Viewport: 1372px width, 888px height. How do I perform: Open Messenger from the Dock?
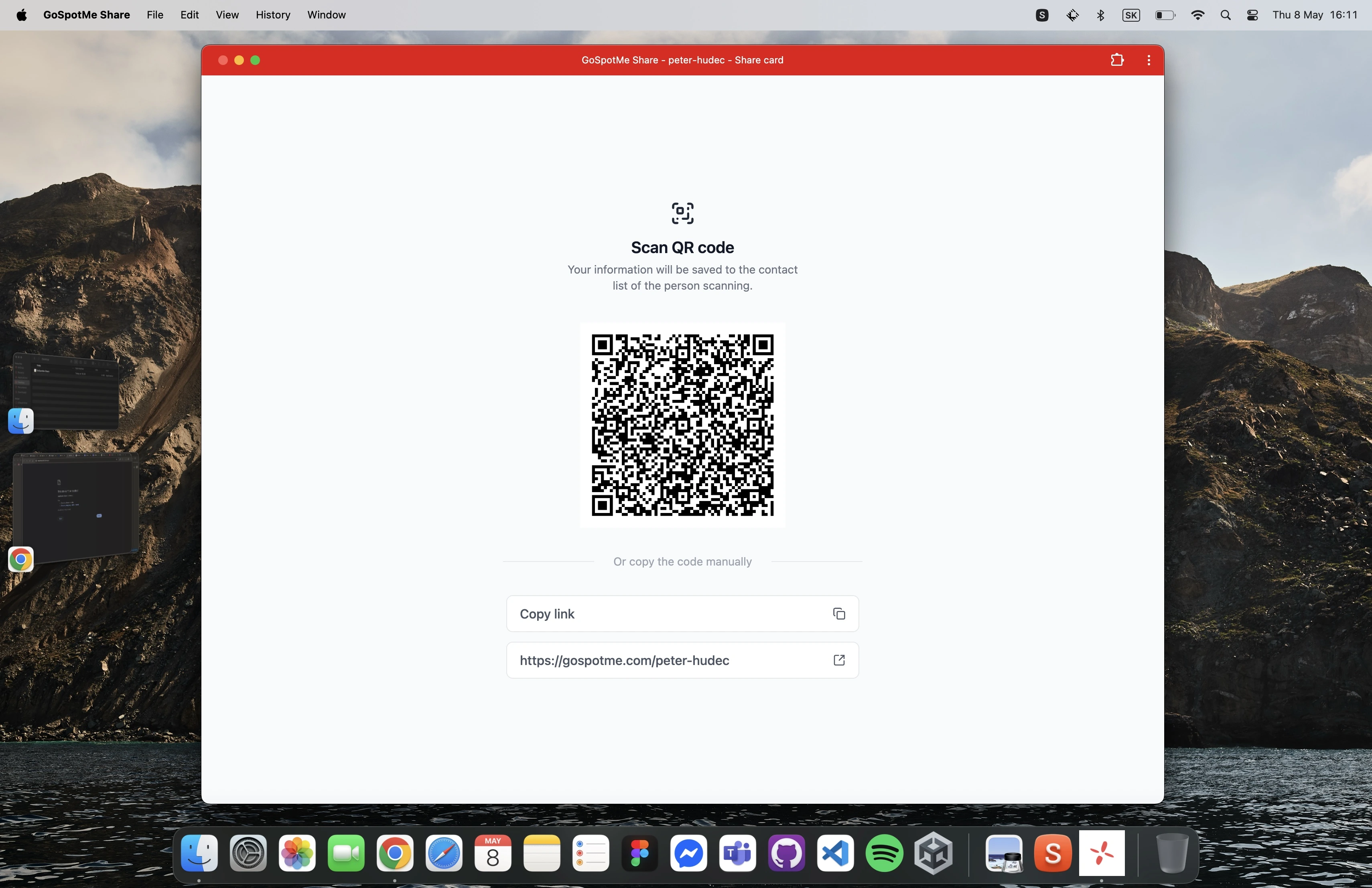coord(689,853)
